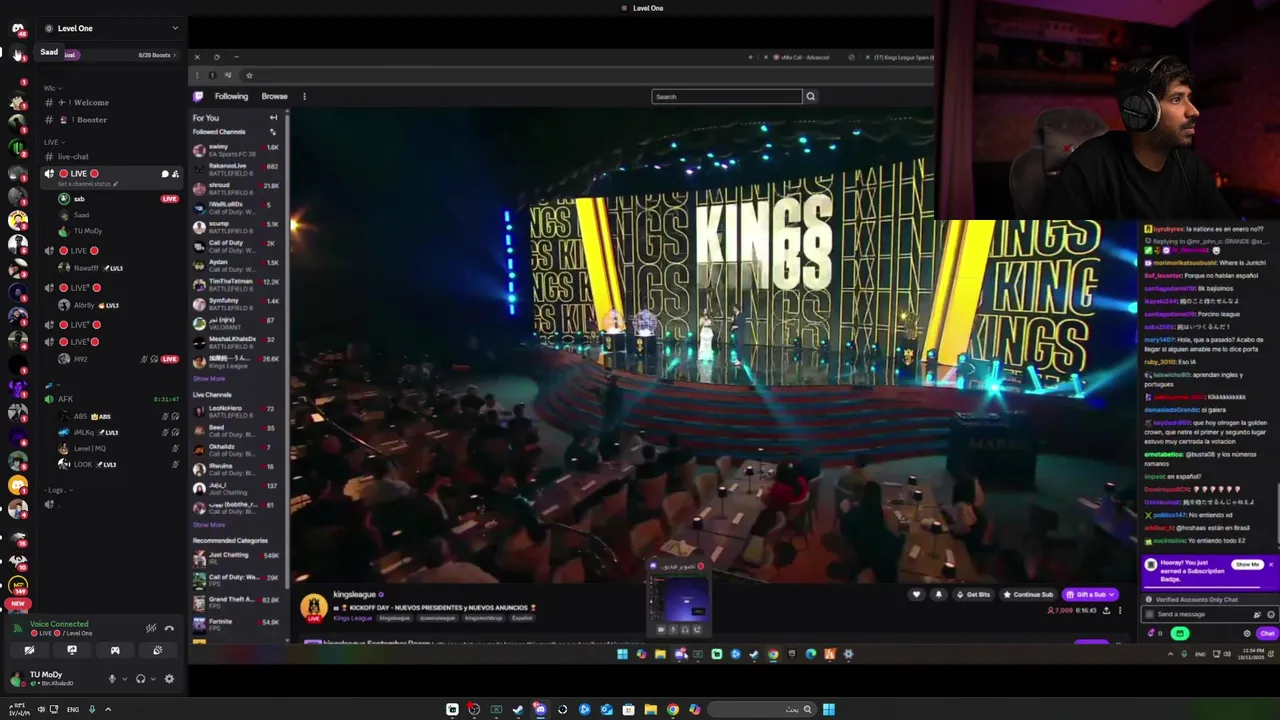Image resolution: width=1280 pixels, height=720 pixels.
Task: Open the shroud followed channel
Action: (x=236, y=188)
